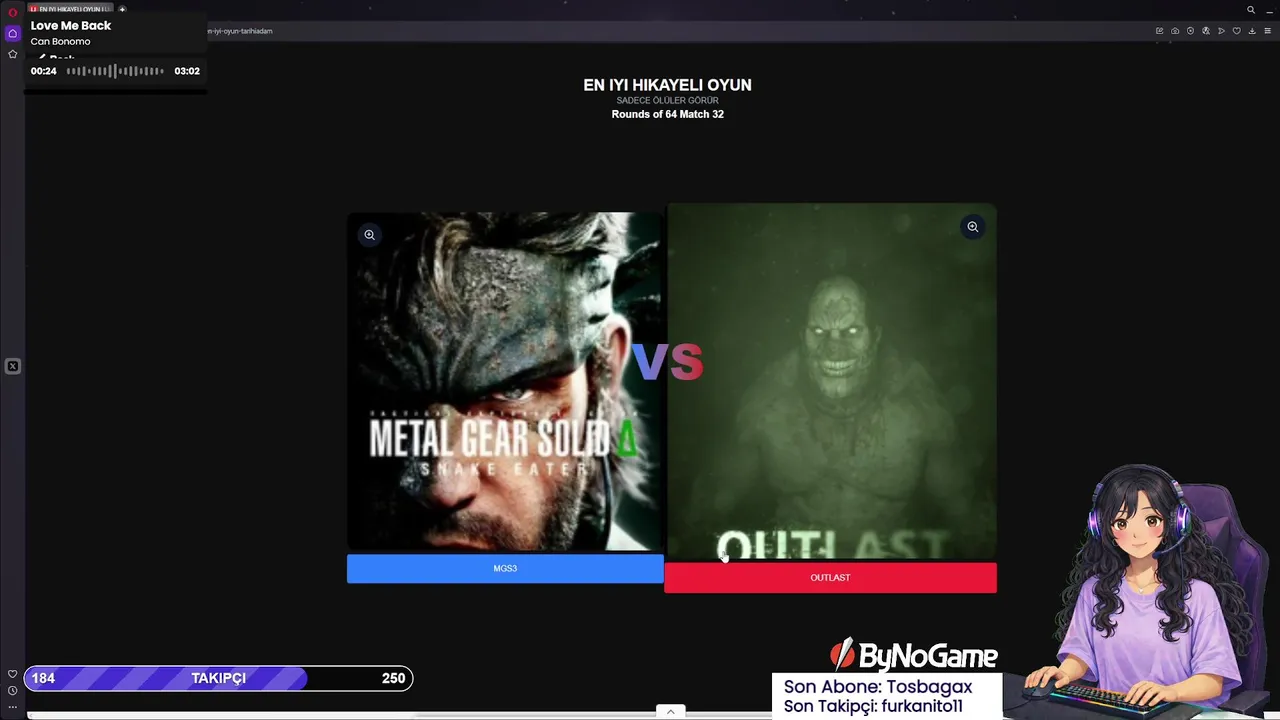Screen dimensions: 1280x720
Task: Minimize the browser window
Action: click(x=1270, y=12)
